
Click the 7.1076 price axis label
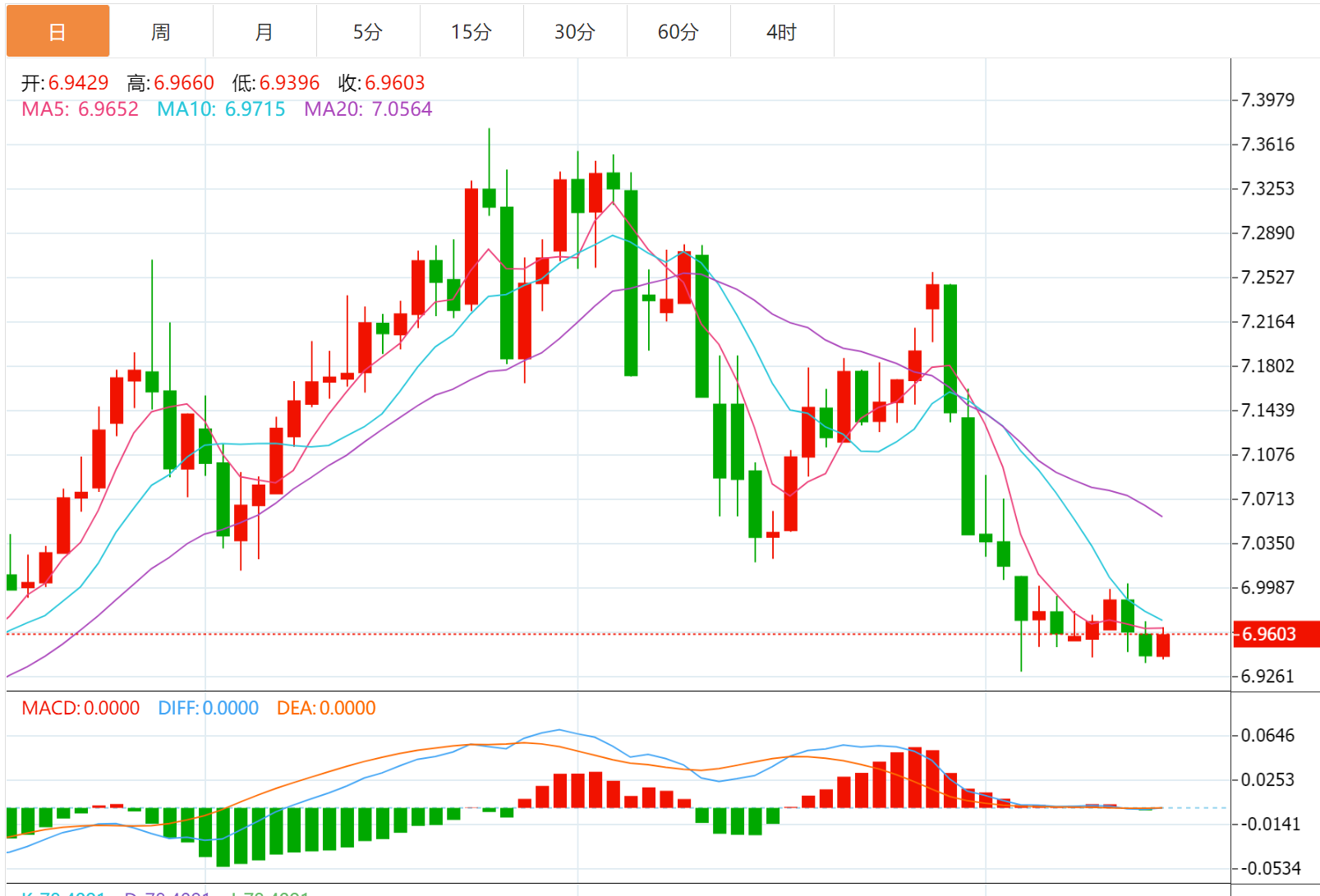pos(1267,455)
